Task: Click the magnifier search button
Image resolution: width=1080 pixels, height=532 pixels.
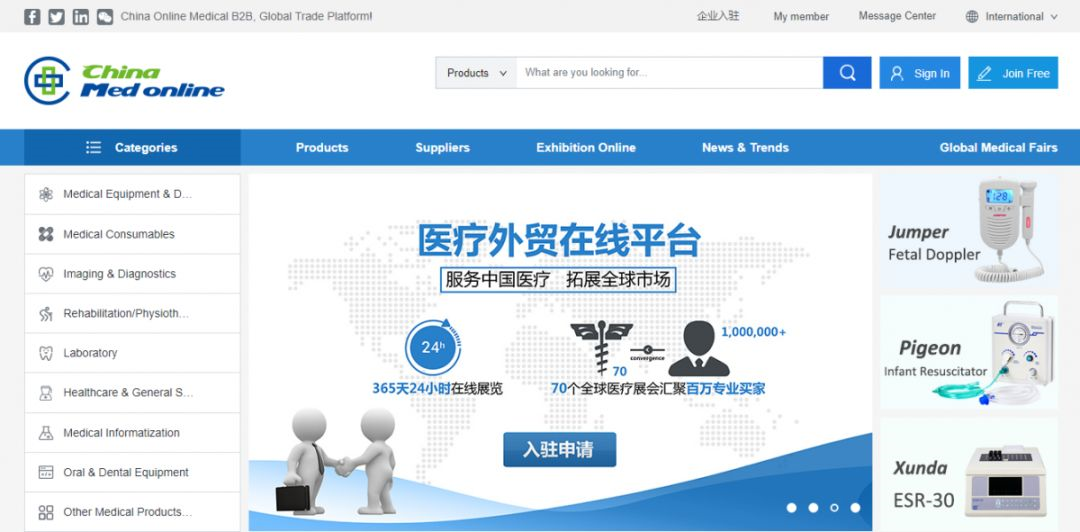Action: [847, 73]
